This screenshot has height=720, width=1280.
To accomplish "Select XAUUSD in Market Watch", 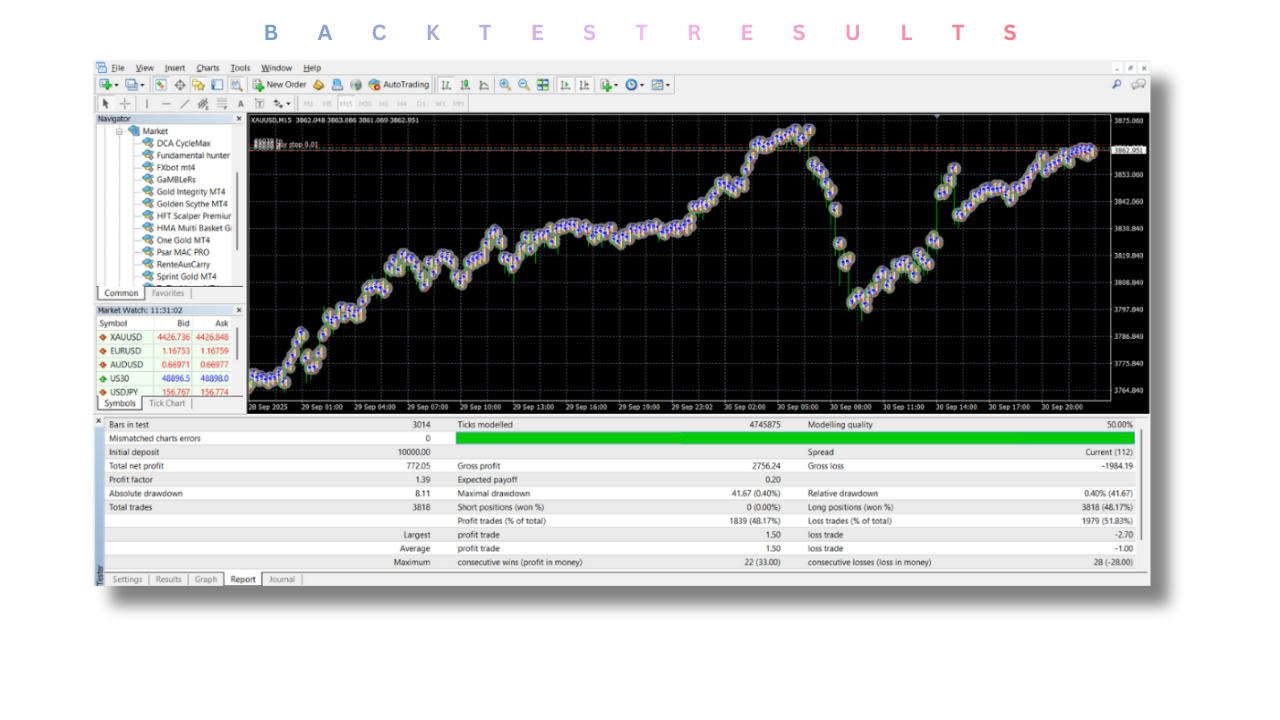I will (x=125, y=337).
